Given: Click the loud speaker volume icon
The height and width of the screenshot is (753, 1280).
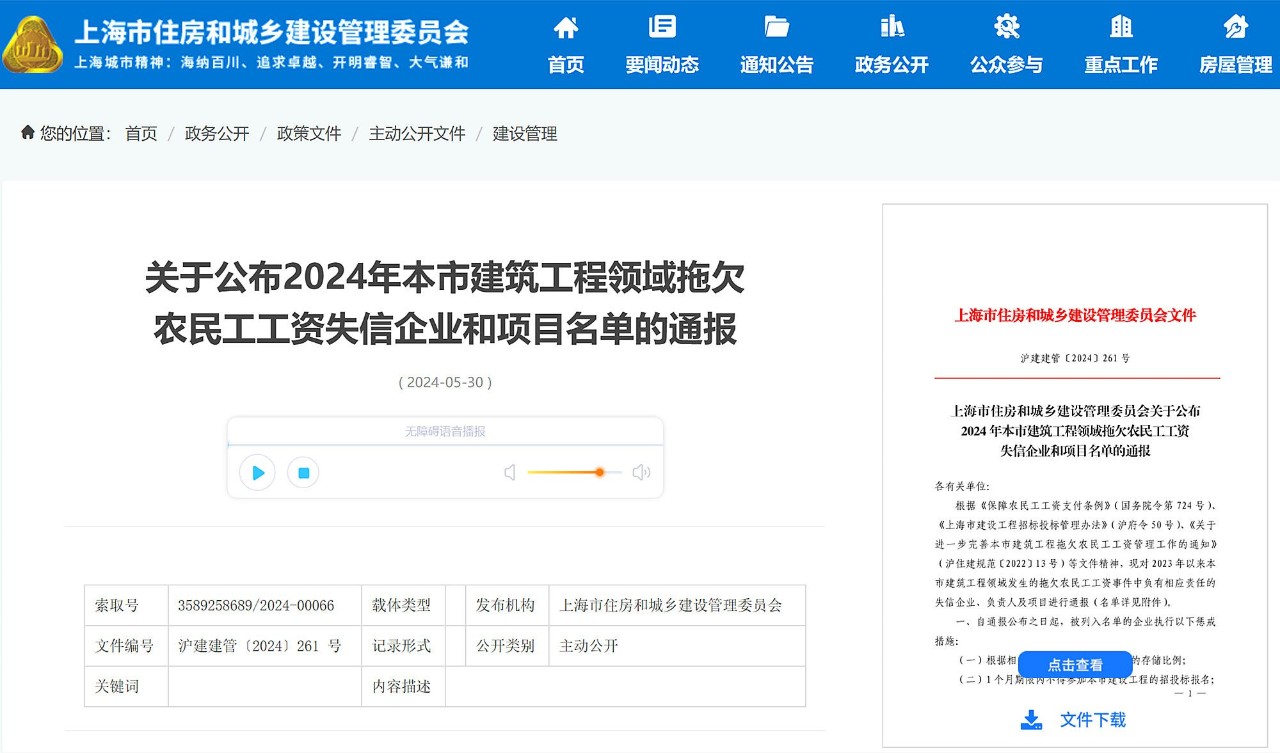Looking at the screenshot, I should pos(641,472).
